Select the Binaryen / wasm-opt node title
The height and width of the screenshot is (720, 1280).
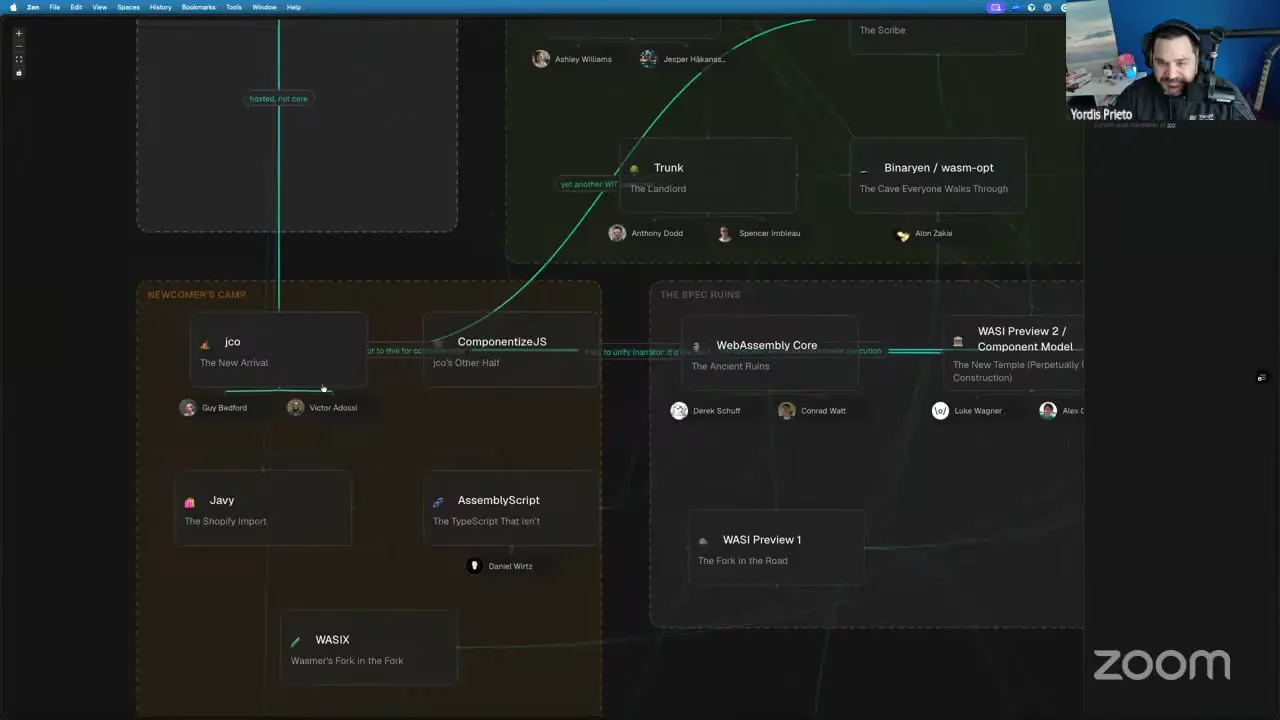939,168
